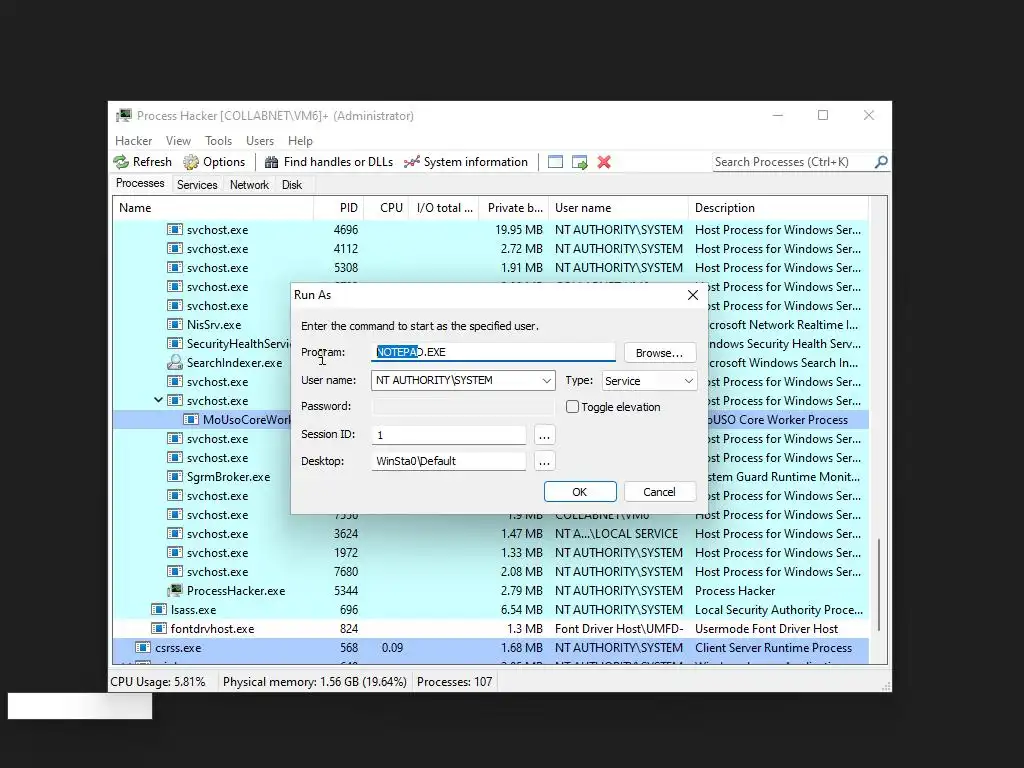Screen dimensions: 1024x768
Task: Open the Options gear button
Action: (x=214, y=162)
